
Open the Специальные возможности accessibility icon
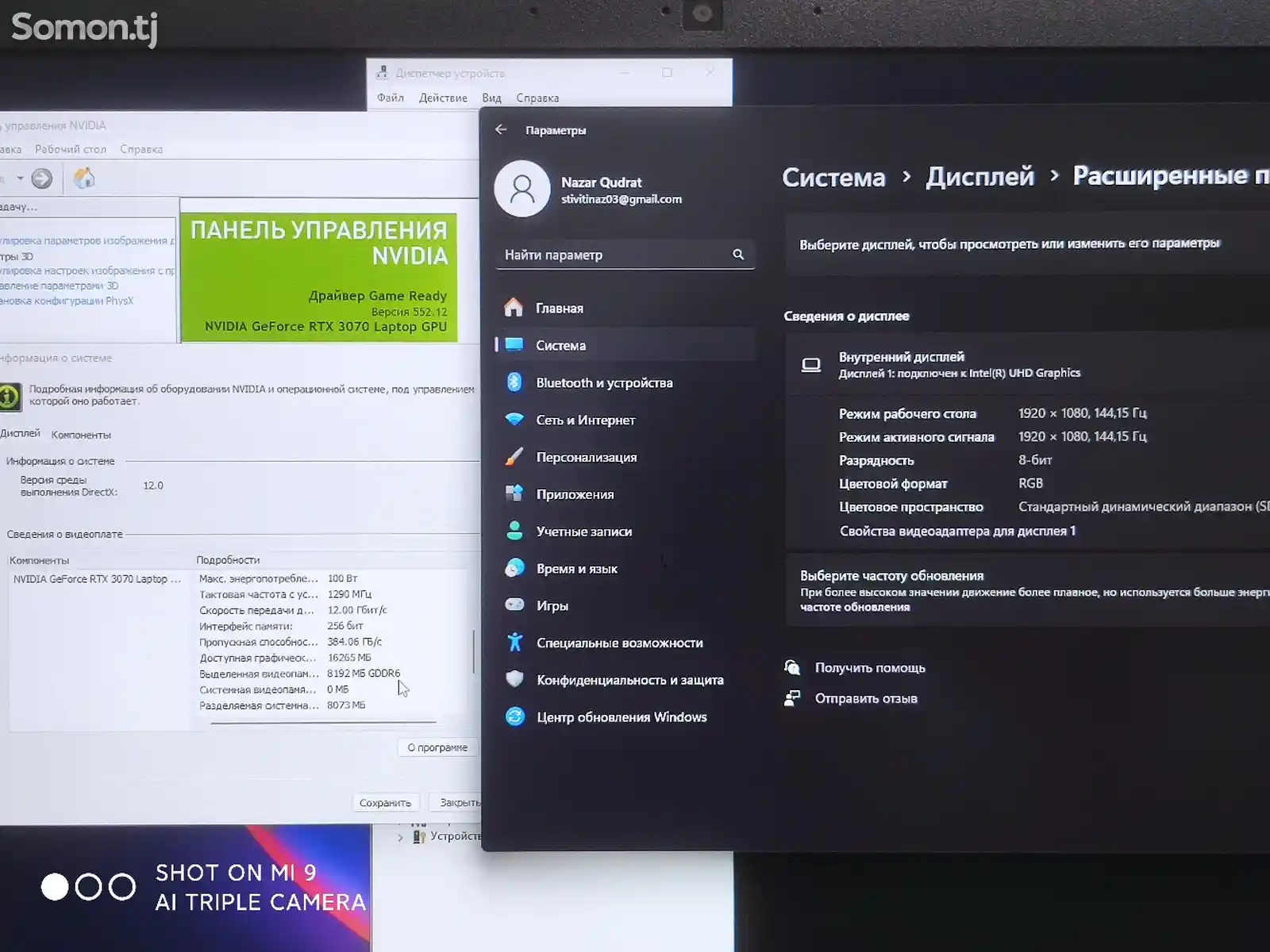(x=514, y=642)
